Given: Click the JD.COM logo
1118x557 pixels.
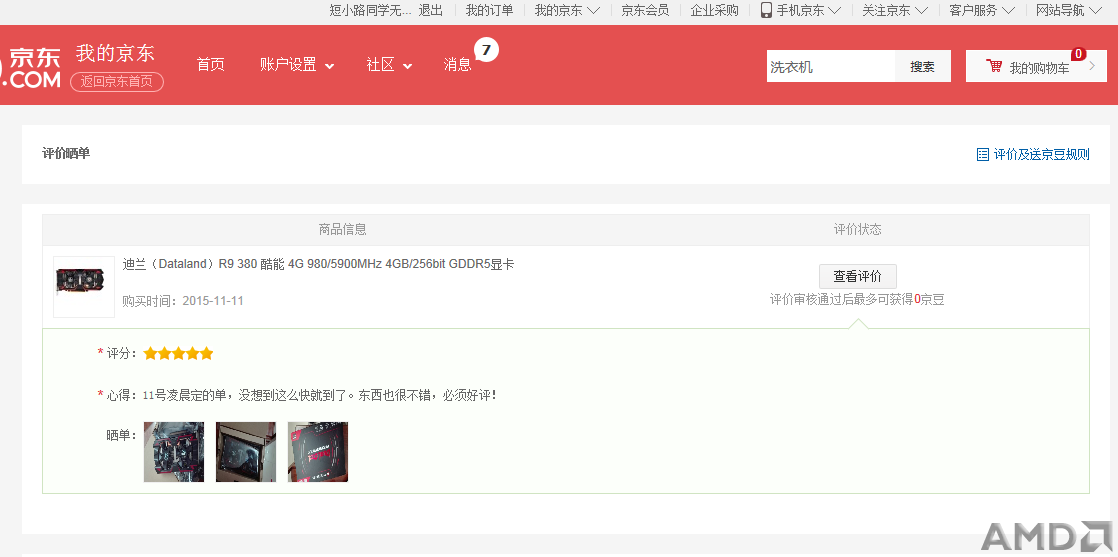Looking at the screenshot, I should (30, 68).
